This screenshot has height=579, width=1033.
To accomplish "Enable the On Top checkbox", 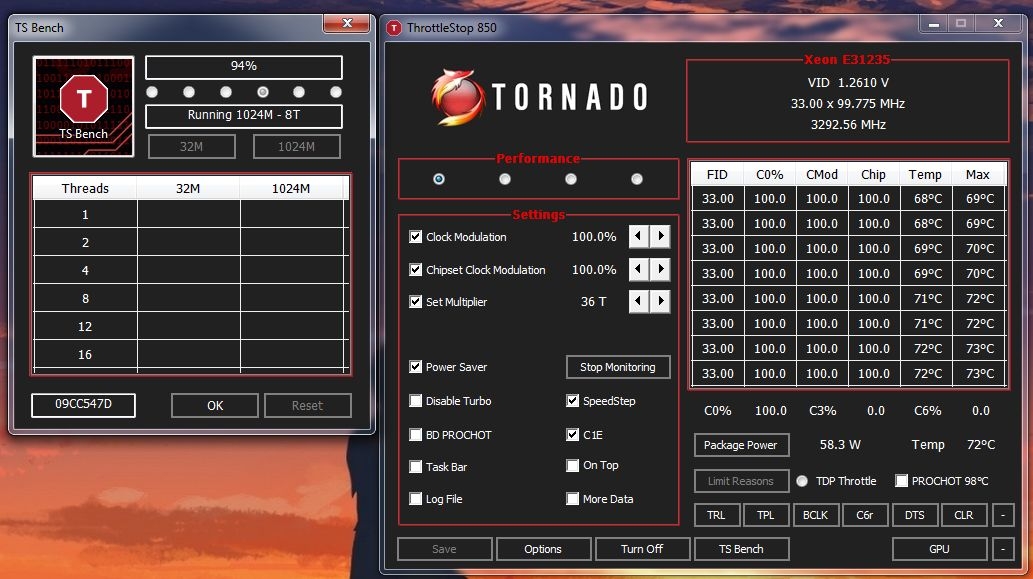I will click(572, 466).
